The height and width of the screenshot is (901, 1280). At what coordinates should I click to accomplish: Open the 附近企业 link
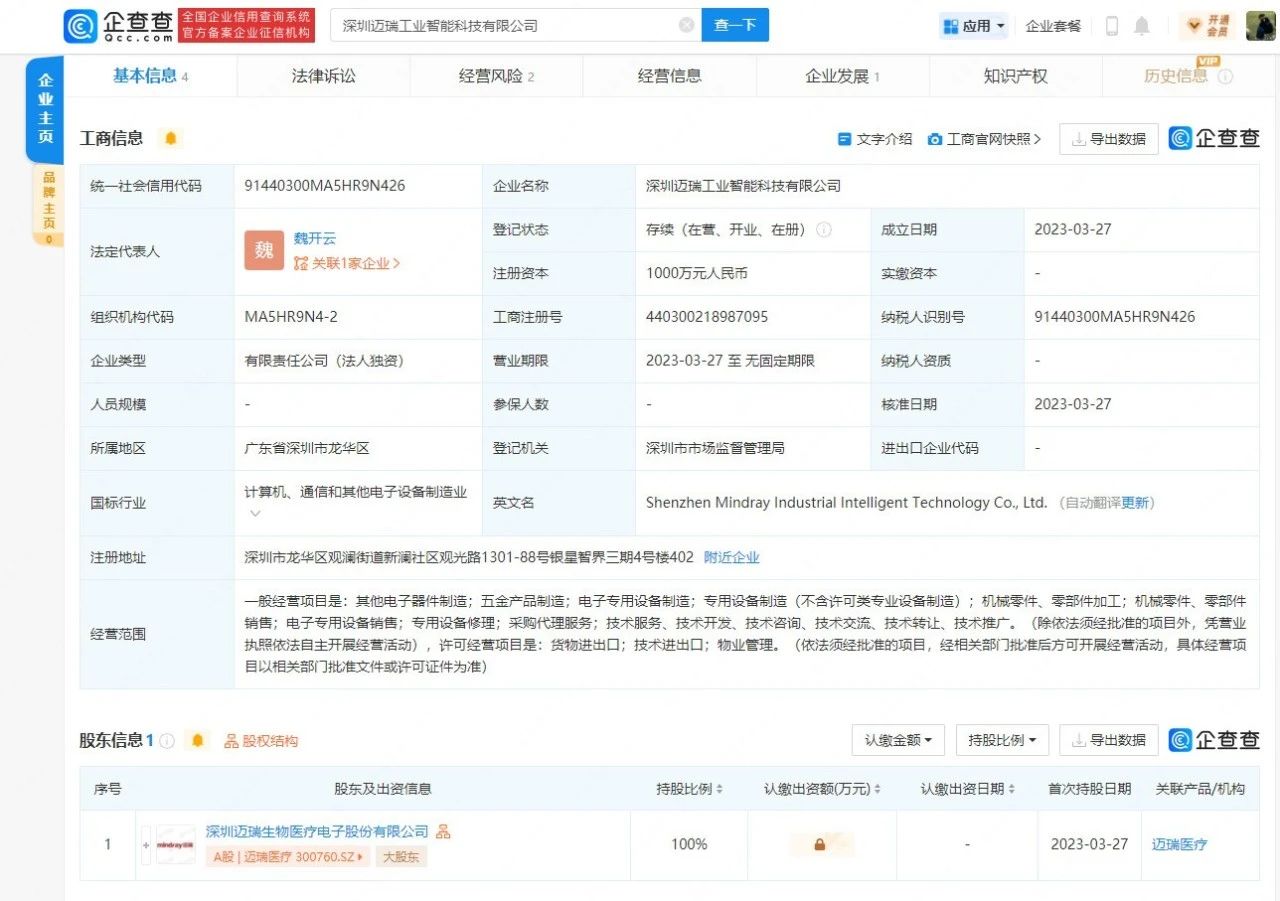[731, 557]
